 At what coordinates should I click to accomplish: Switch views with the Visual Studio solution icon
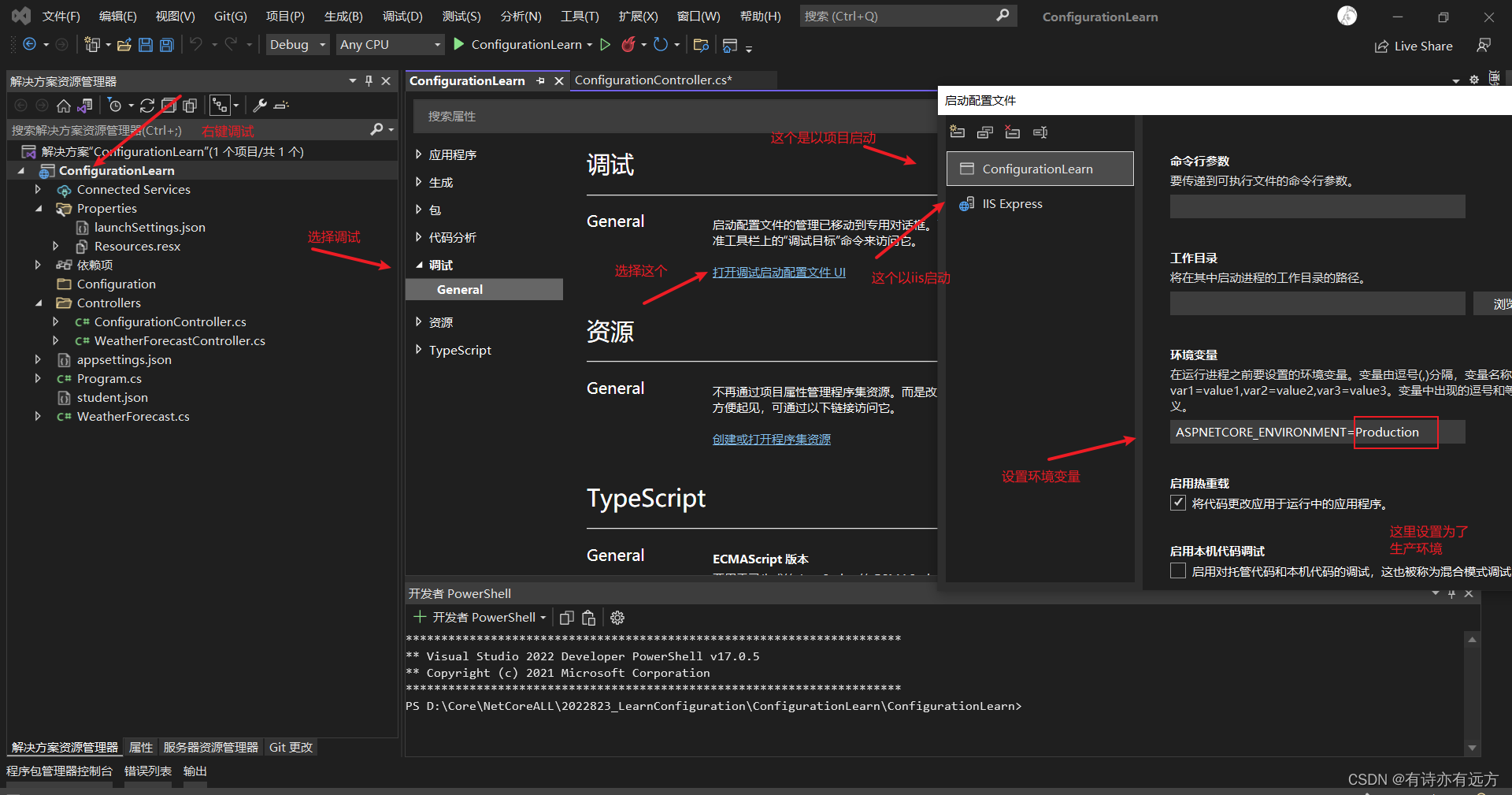pyautogui.click(x=85, y=106)
